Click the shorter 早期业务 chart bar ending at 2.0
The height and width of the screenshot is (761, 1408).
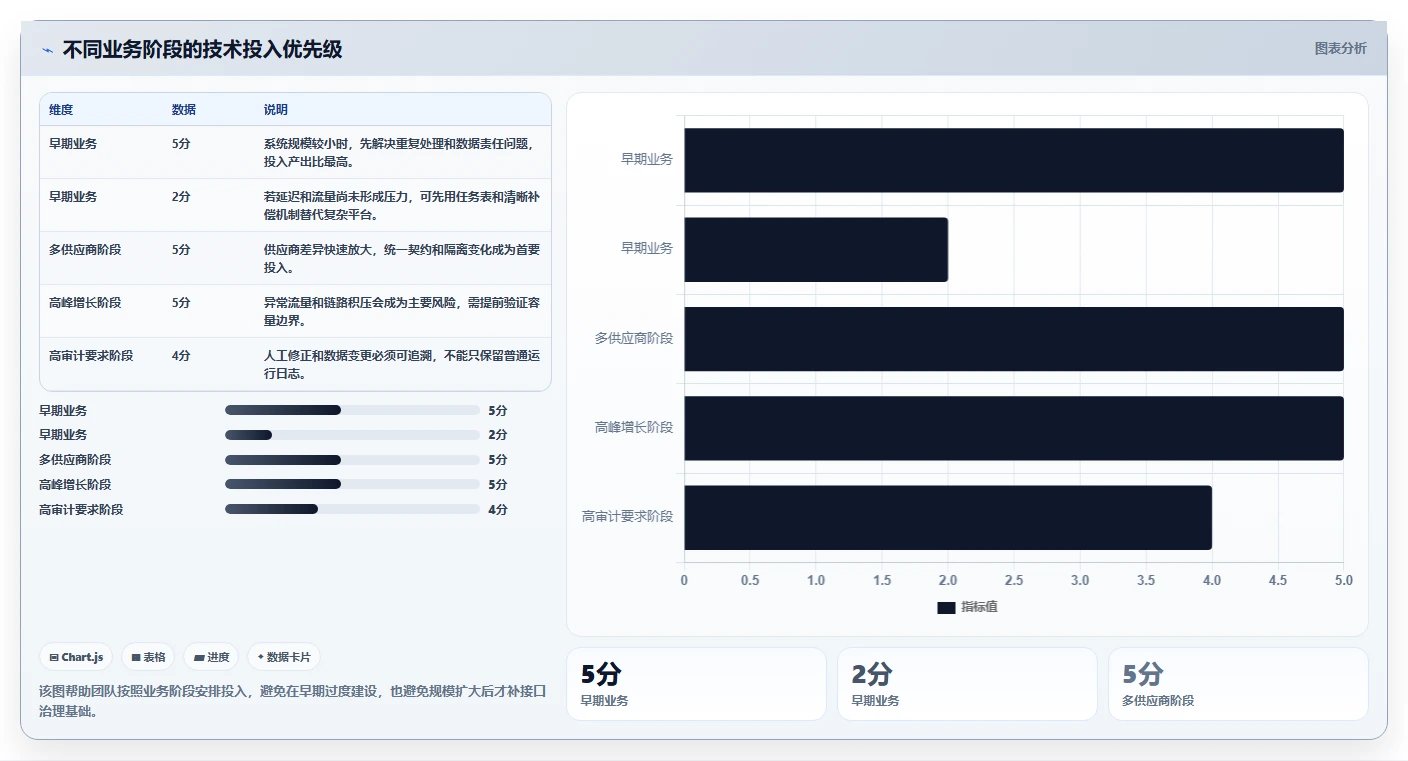click(816, 249)
